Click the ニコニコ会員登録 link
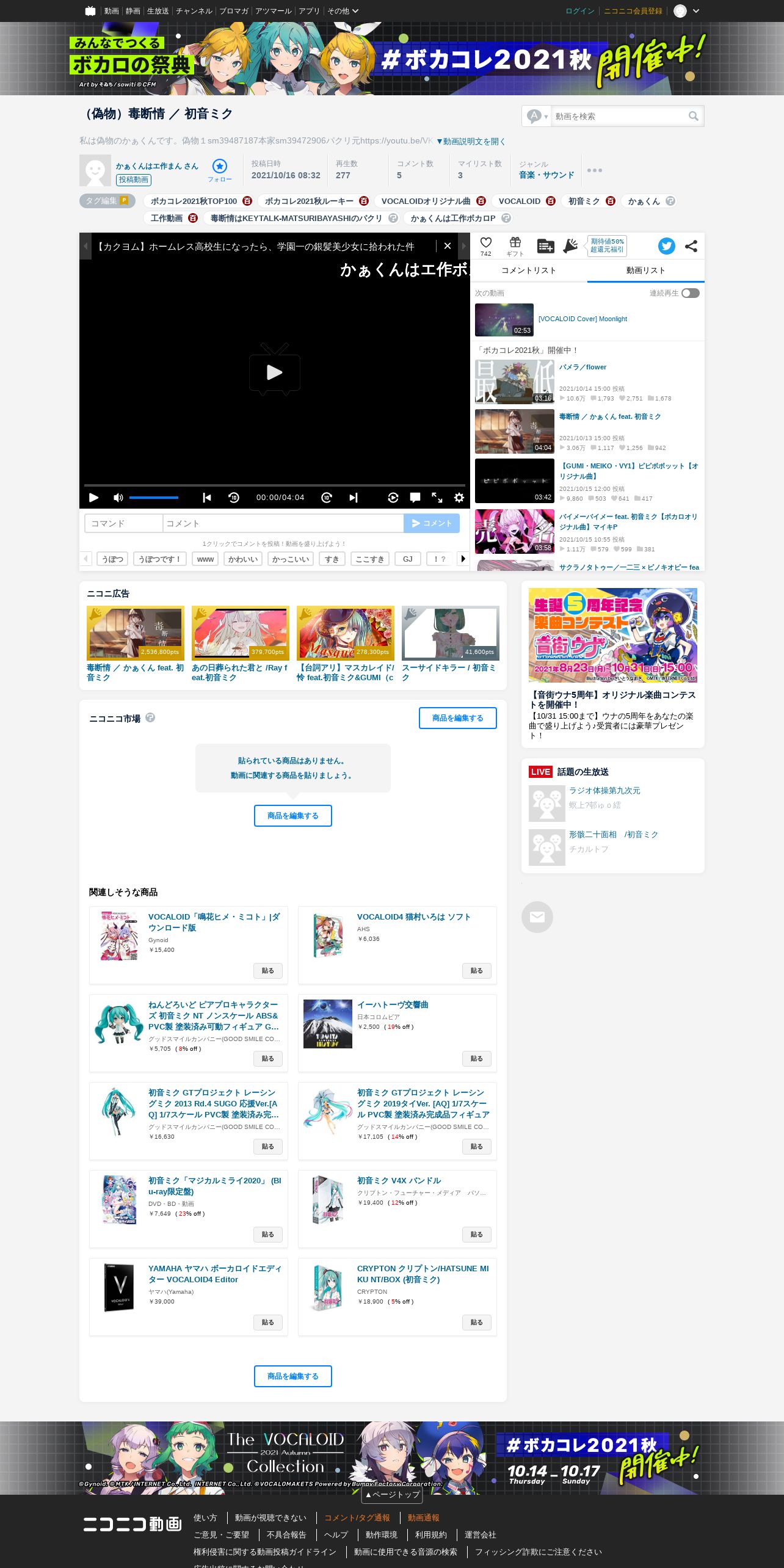The image size is (784, 1568). 633,11
